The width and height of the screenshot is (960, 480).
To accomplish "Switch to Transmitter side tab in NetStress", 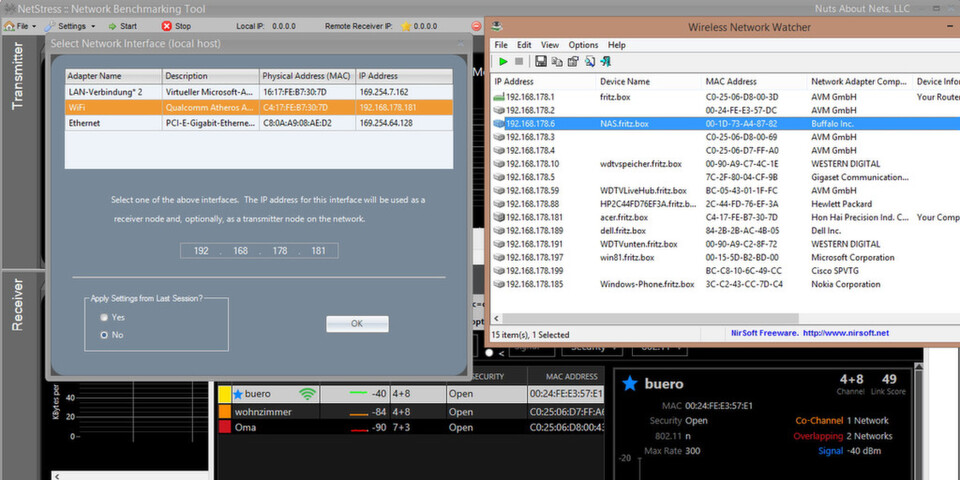I will click(x=18, y=75).
